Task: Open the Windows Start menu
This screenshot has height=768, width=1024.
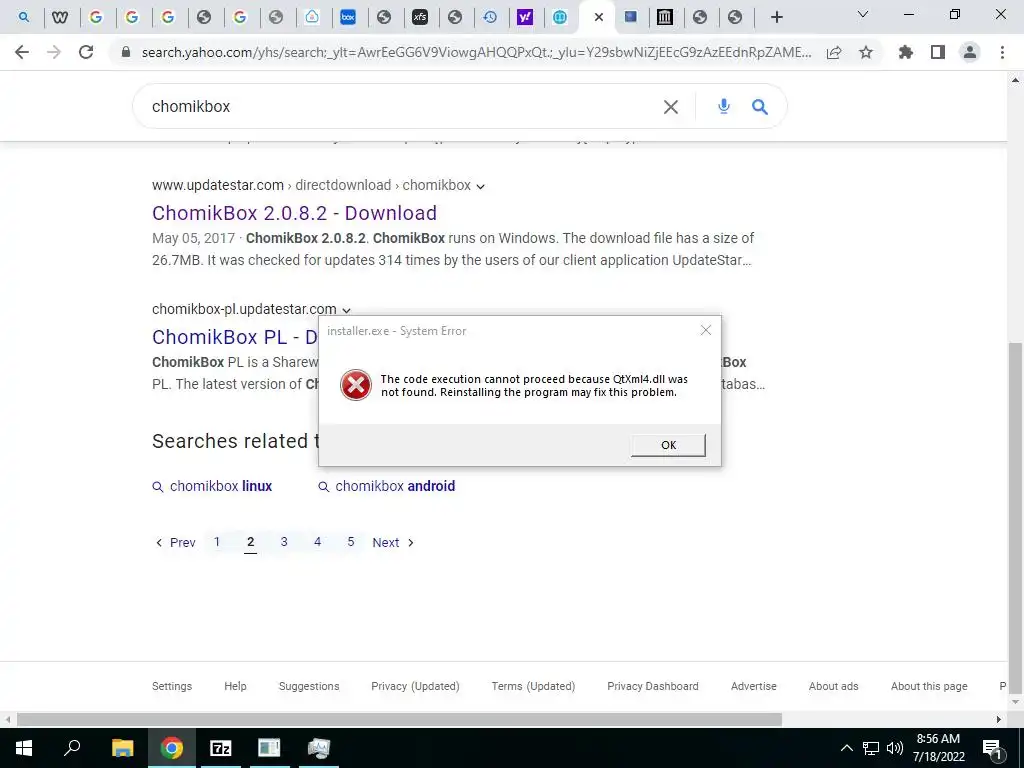Action: 24,748
